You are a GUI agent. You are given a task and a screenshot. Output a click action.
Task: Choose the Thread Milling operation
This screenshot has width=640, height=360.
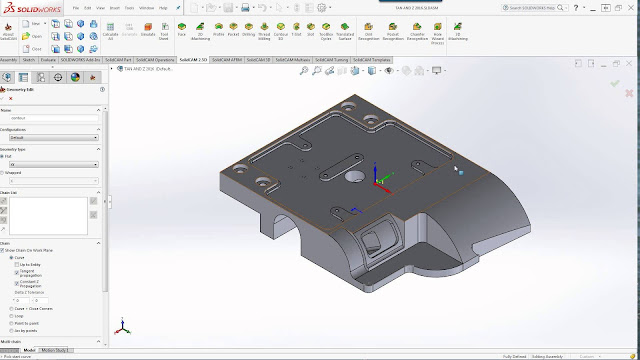[264, 31]
